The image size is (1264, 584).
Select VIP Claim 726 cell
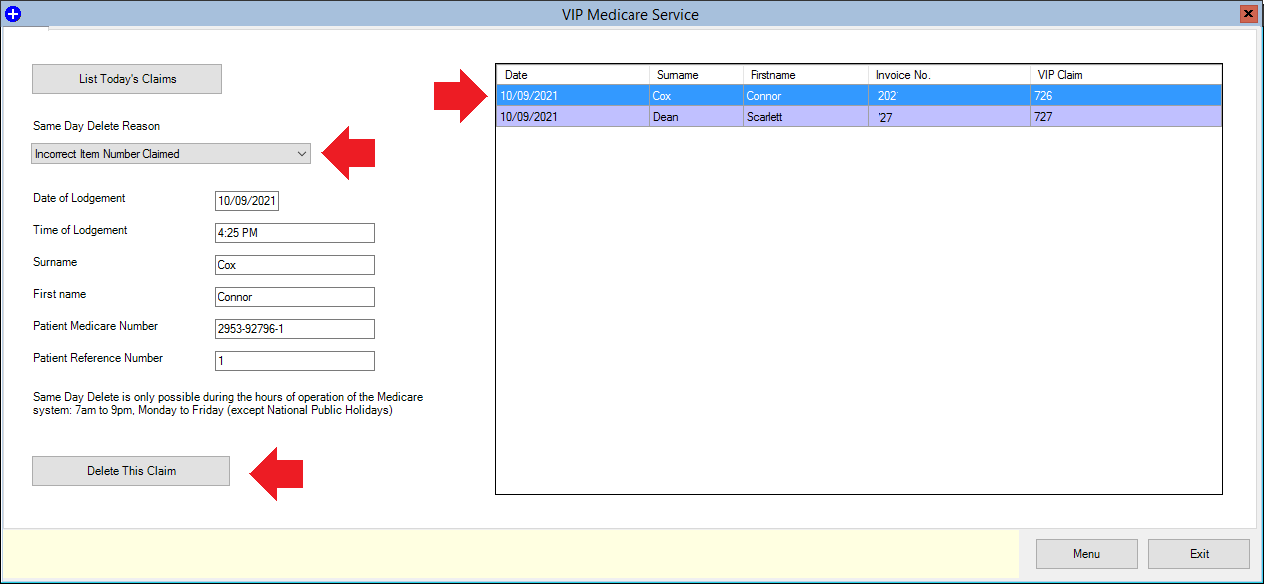pyautogui.click(x=1126, y=96)
